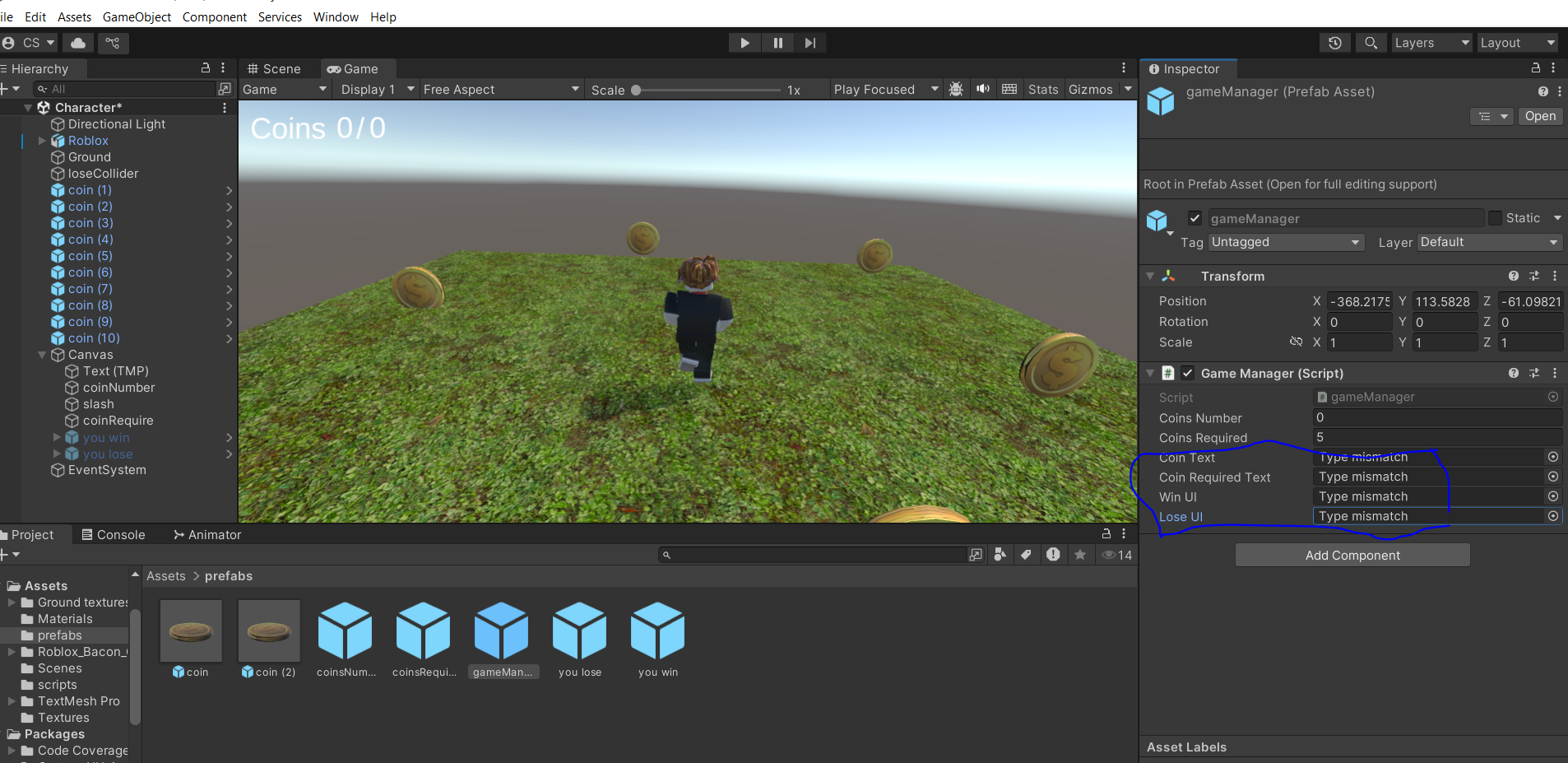The width and height of the screenshot is (1568, 763).
Task: Open the Inspector help icon for gameManager asset
Action: pyautogui.click(x=1542, y=91)
